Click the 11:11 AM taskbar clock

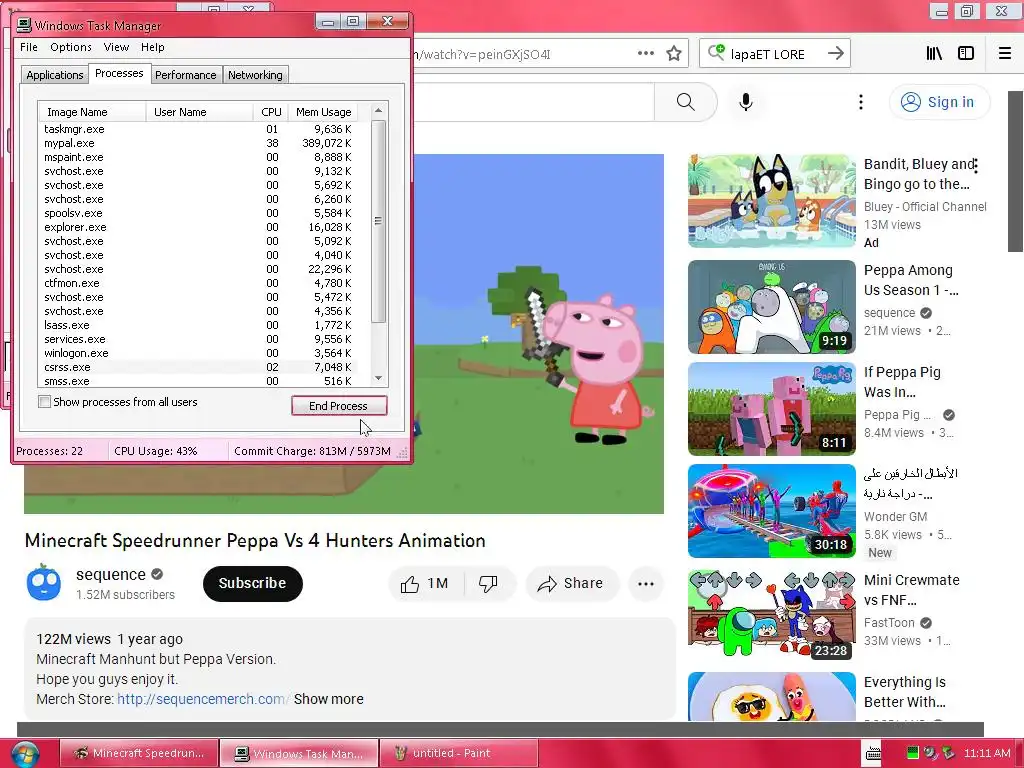pyautogui.click(x=987, y=753)
